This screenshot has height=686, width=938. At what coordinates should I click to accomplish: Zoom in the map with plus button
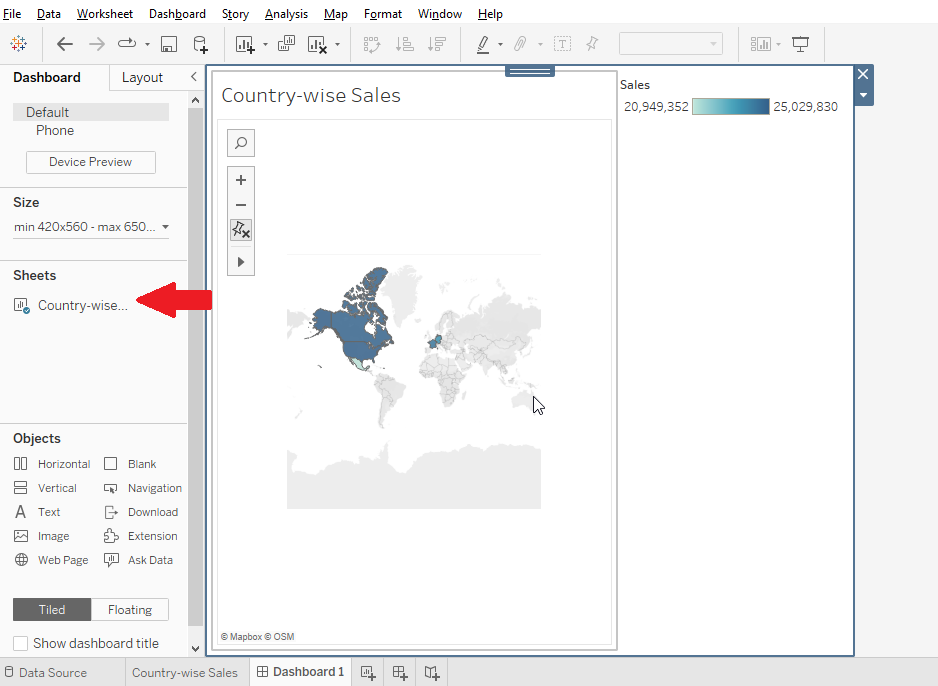click(241, 180)
